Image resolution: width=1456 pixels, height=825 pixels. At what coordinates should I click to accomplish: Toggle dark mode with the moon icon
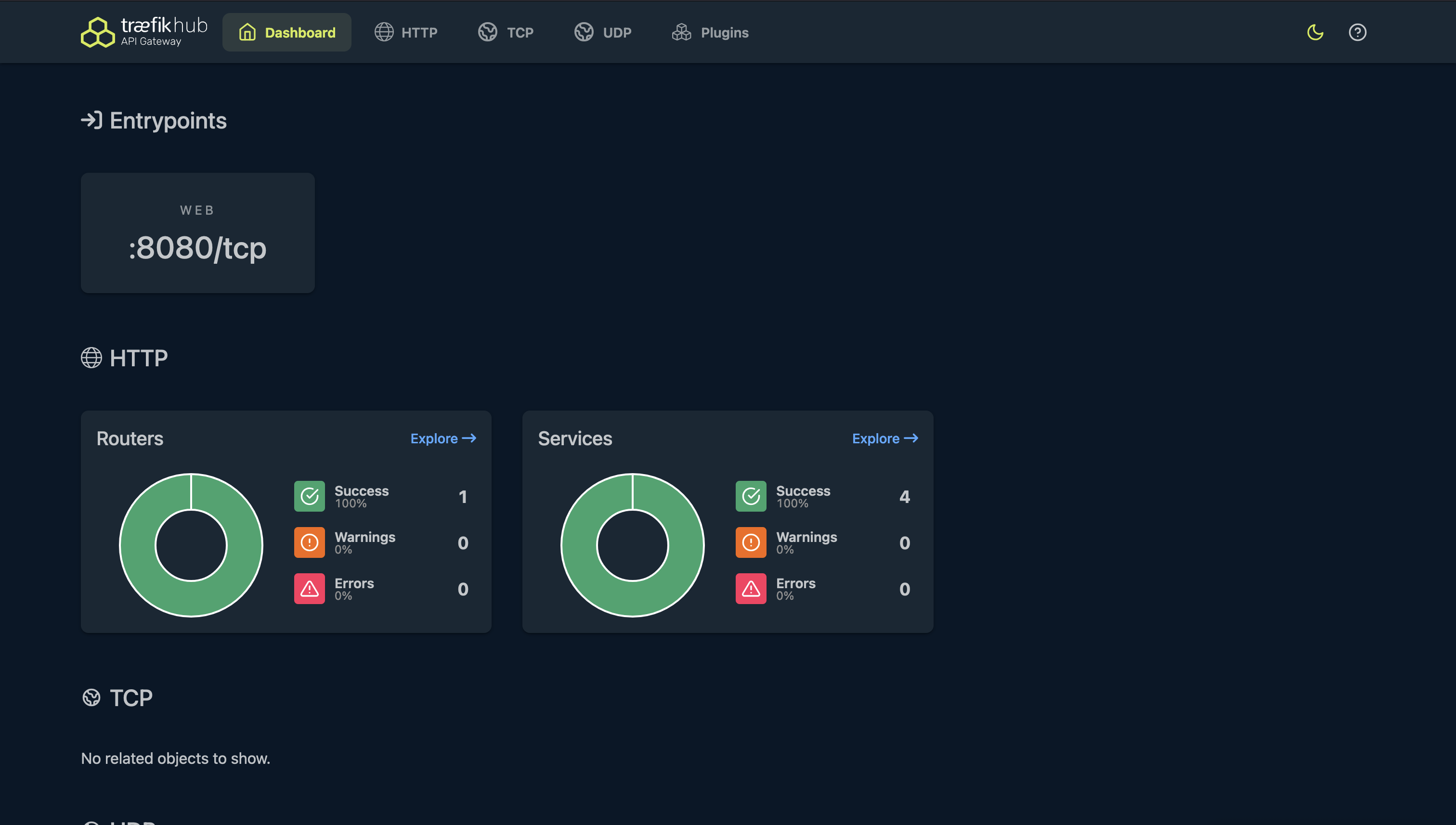[x=1315, y=32]
